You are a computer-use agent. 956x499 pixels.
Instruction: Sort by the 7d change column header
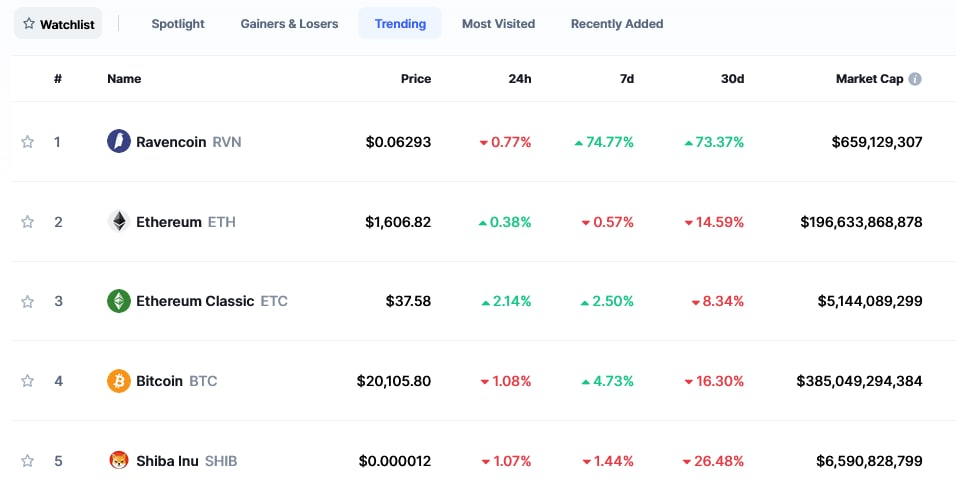627,79
